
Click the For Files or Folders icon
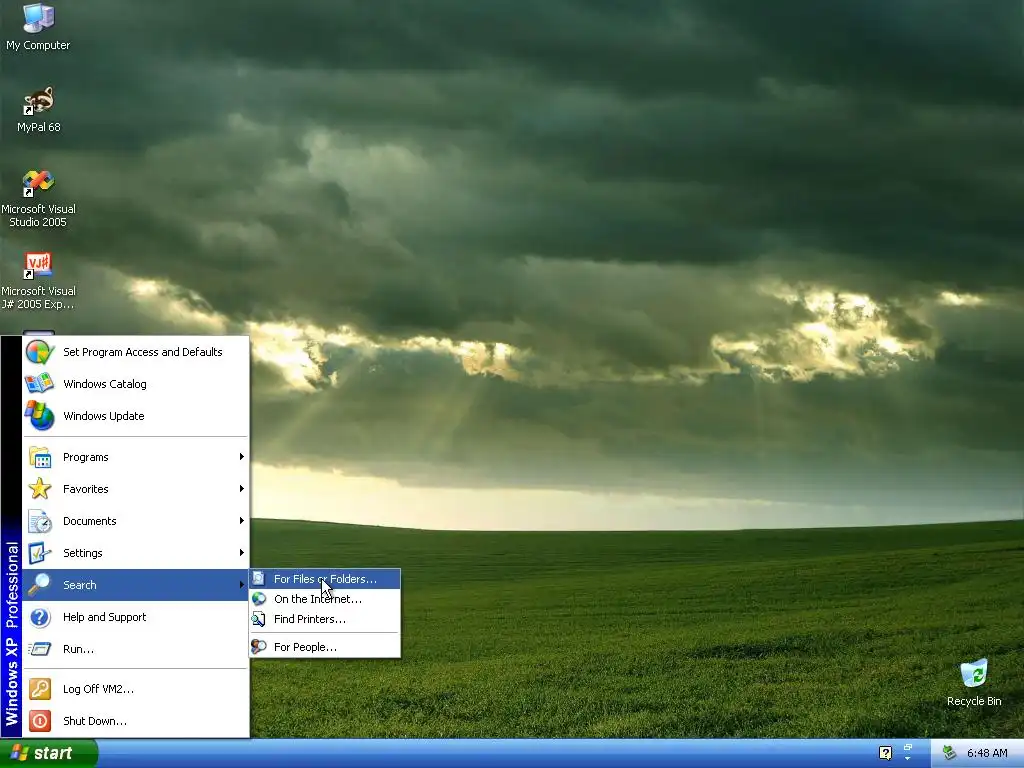(259, 579)
